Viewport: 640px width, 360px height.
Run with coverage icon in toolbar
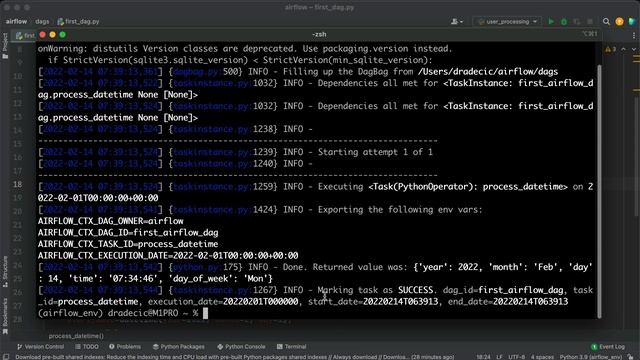(x=577, y=22)
